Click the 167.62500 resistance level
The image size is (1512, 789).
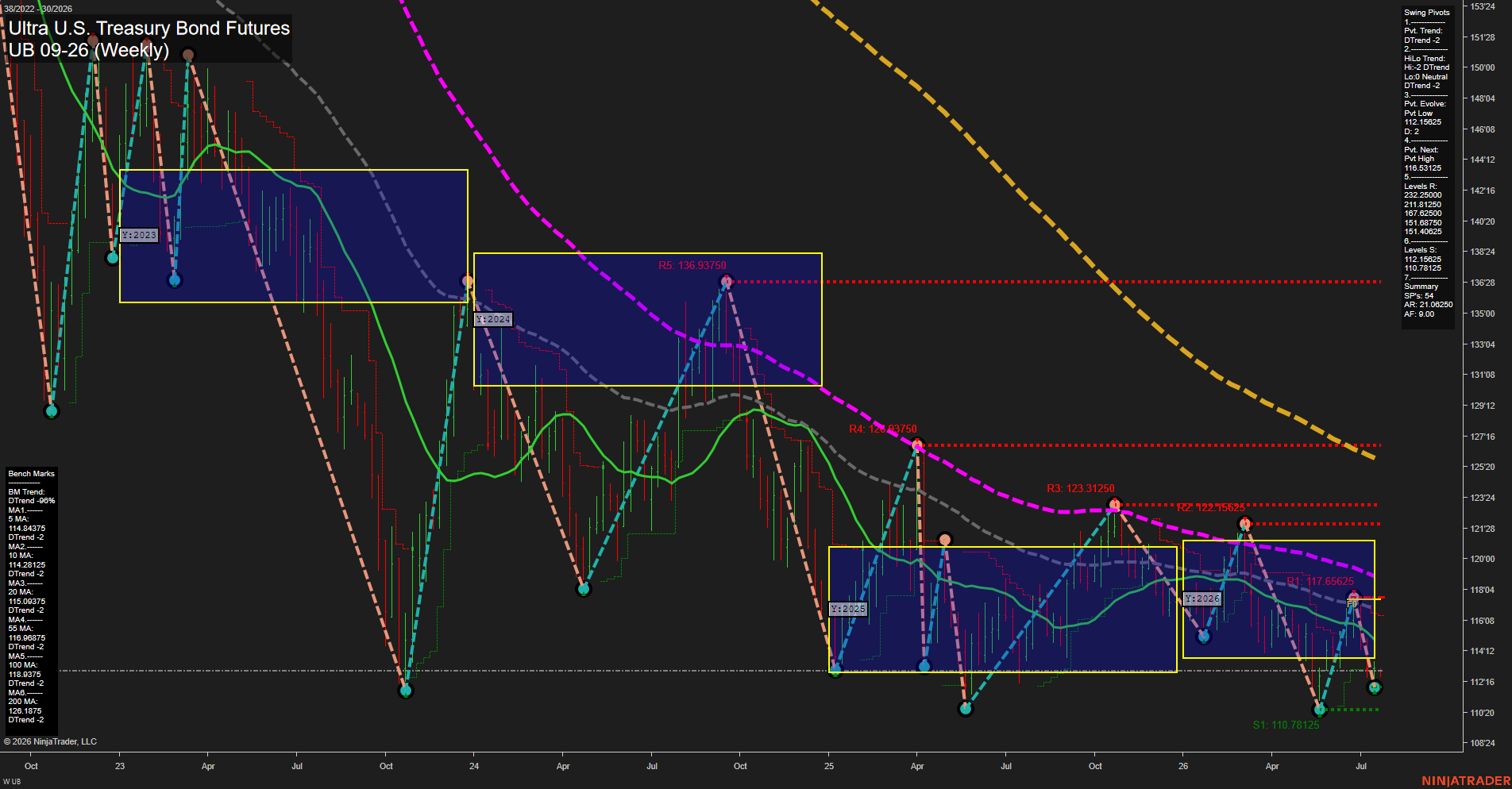[x=1422, y=214]
